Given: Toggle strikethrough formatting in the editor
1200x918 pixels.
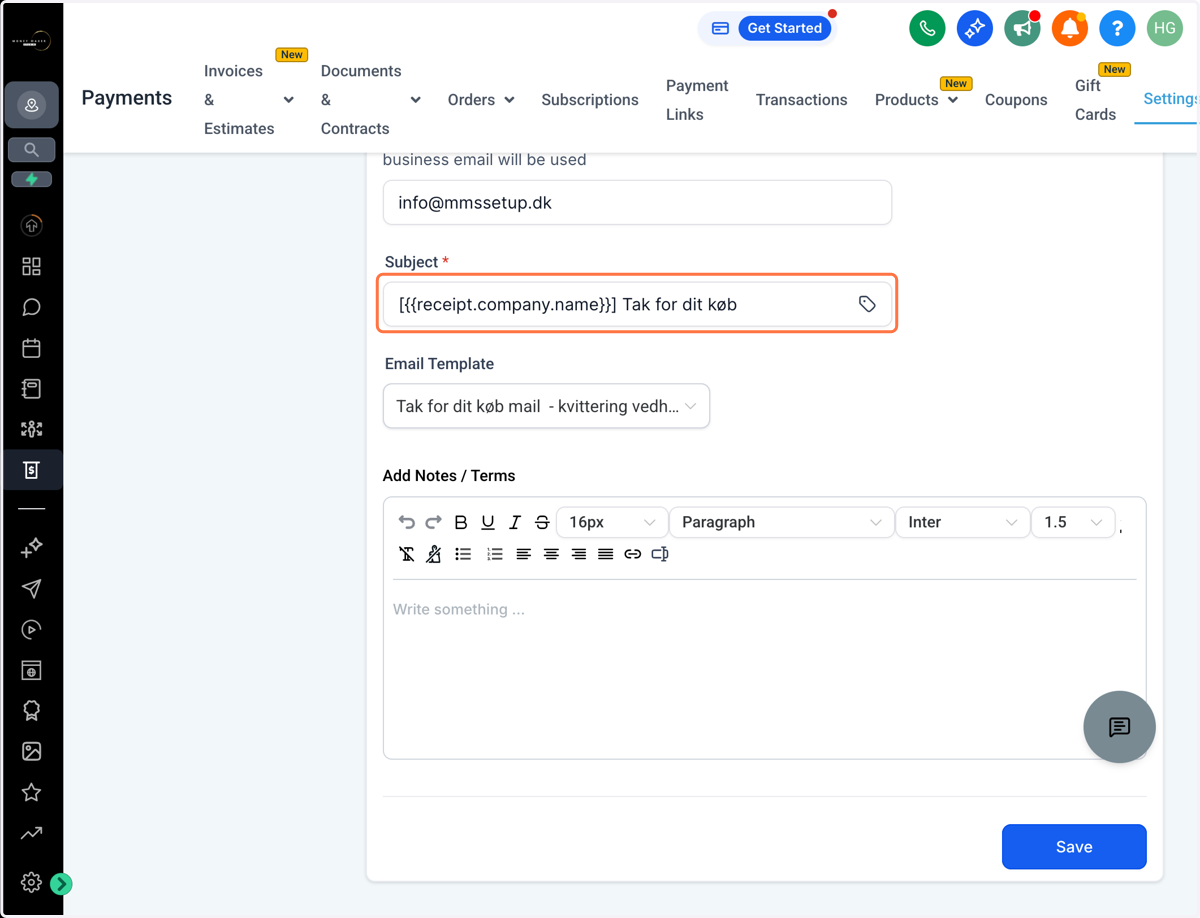Looking at the screenshot, I should 542,522.
